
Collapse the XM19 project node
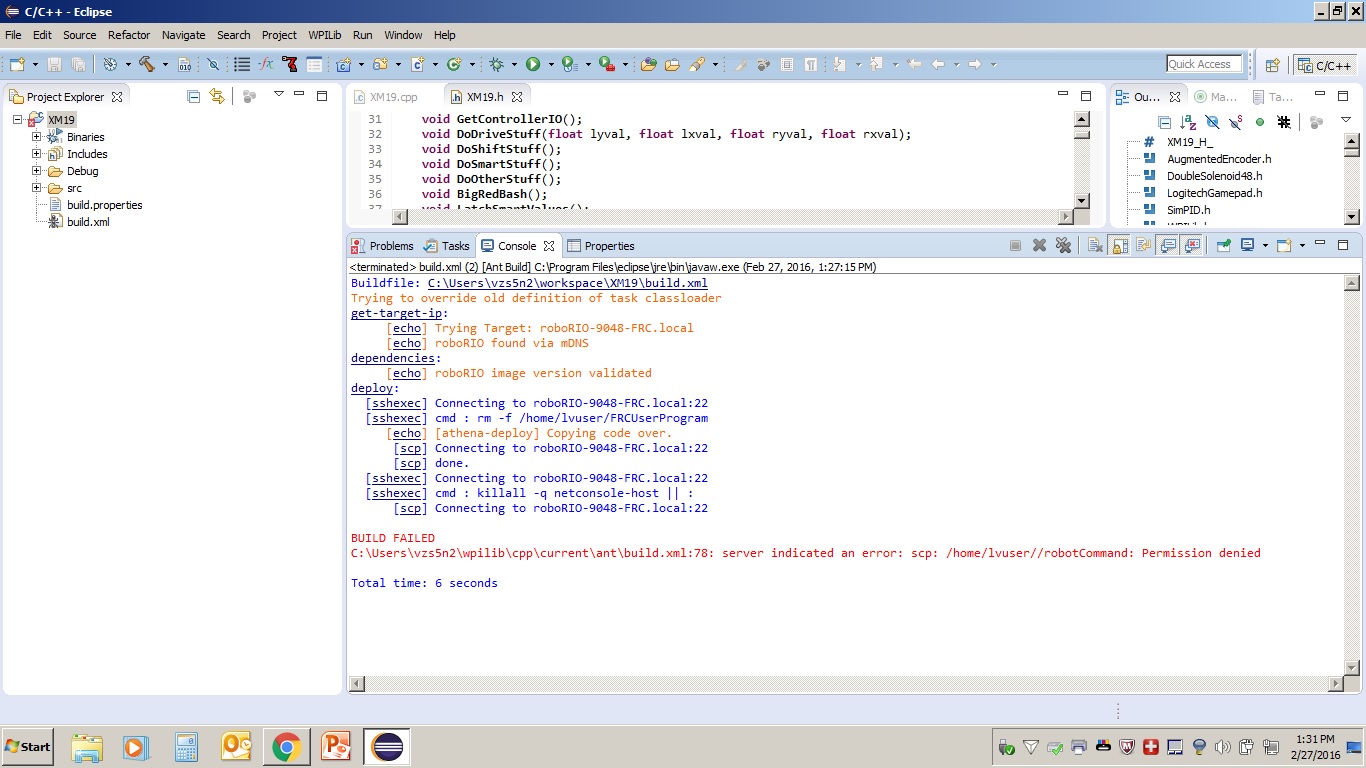pos(19,120)
